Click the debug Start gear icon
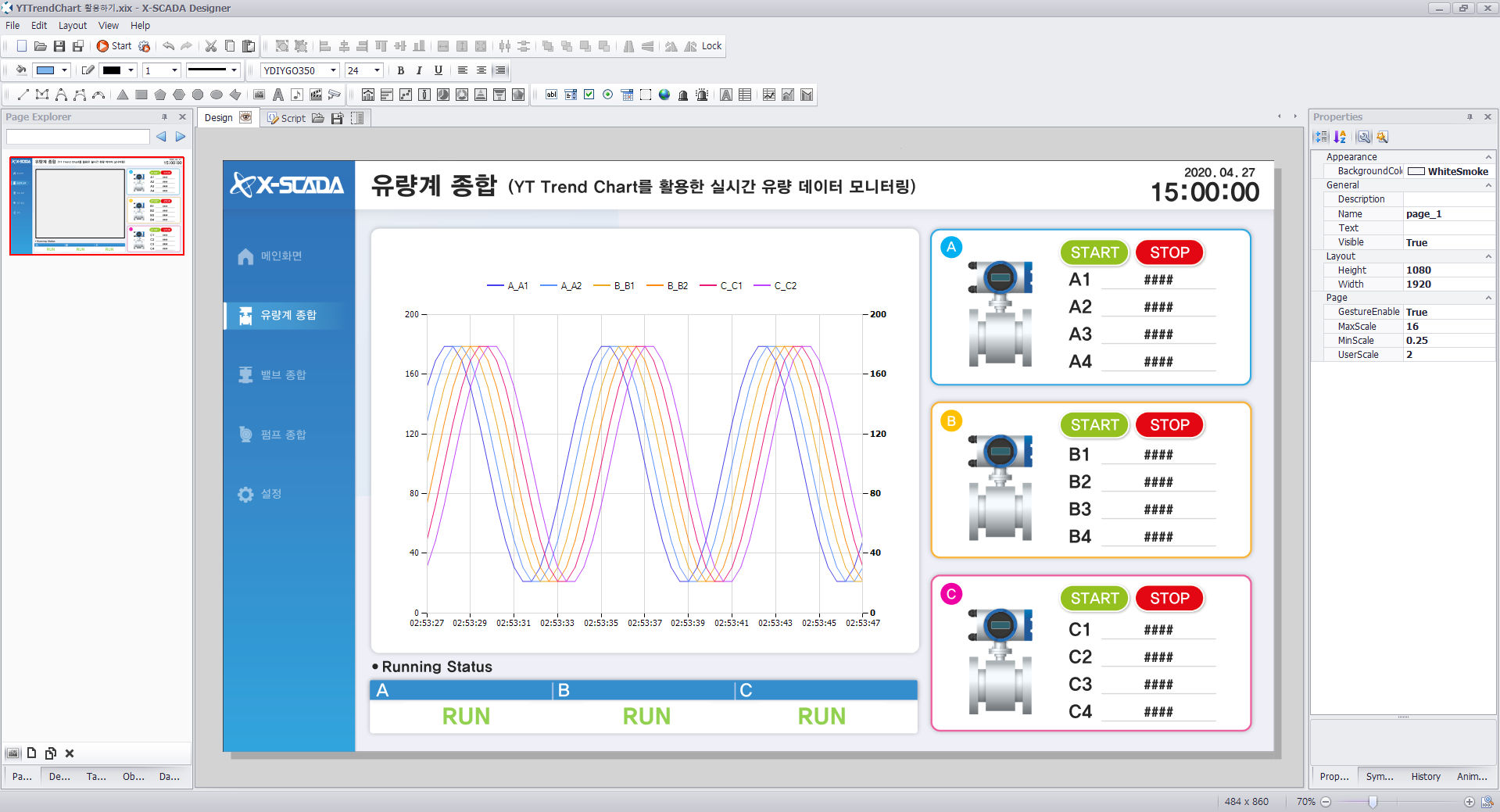 pos(145,46)
